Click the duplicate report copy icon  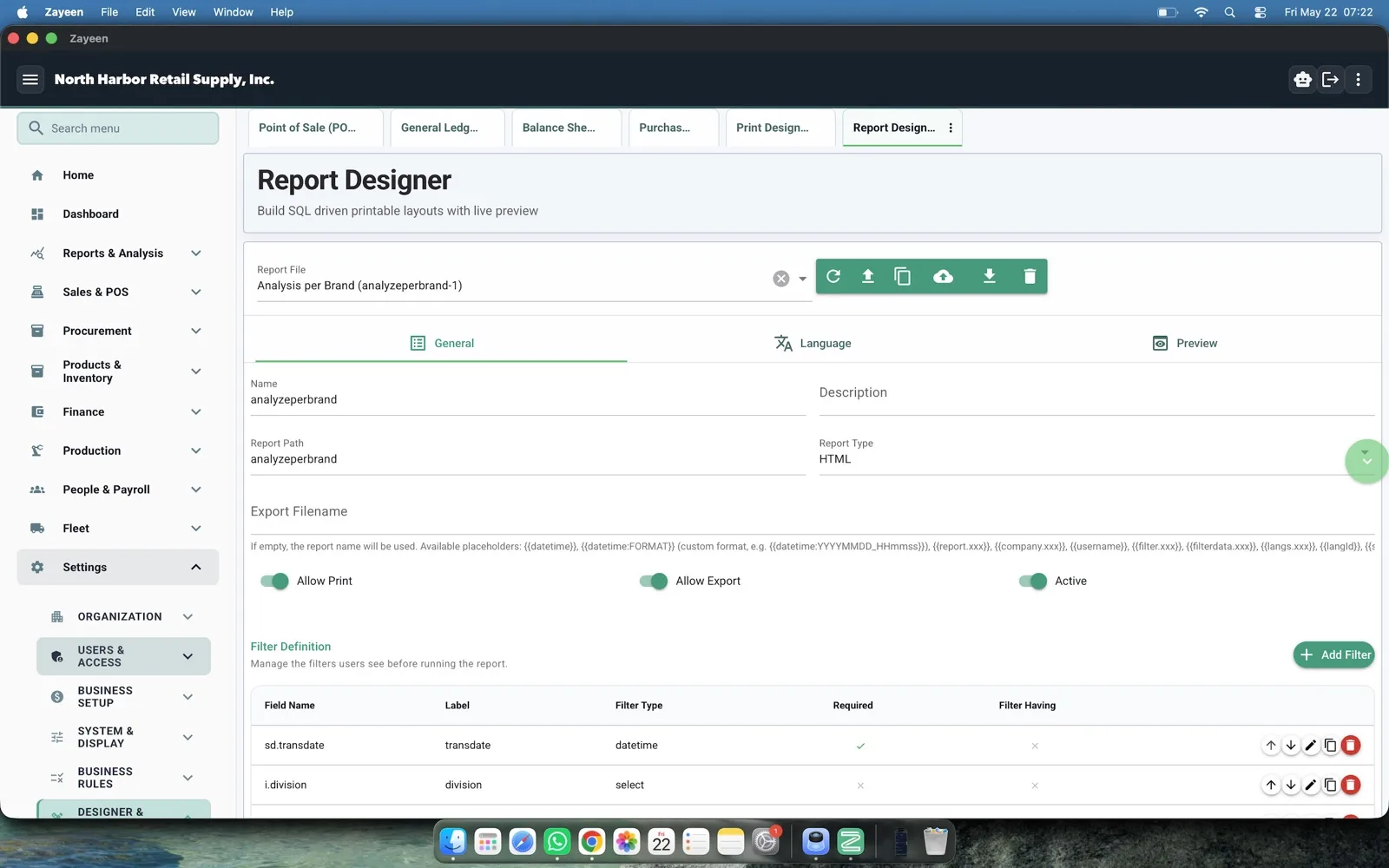coord(903,276)
